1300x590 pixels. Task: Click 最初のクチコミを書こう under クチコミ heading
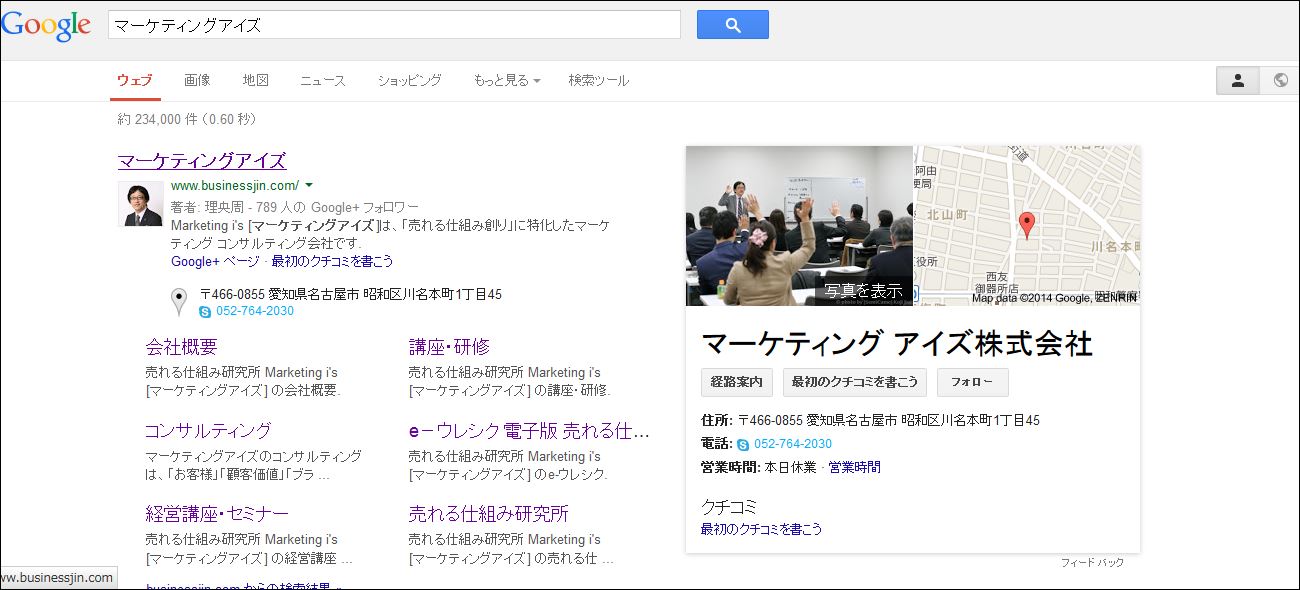[761, 529]
